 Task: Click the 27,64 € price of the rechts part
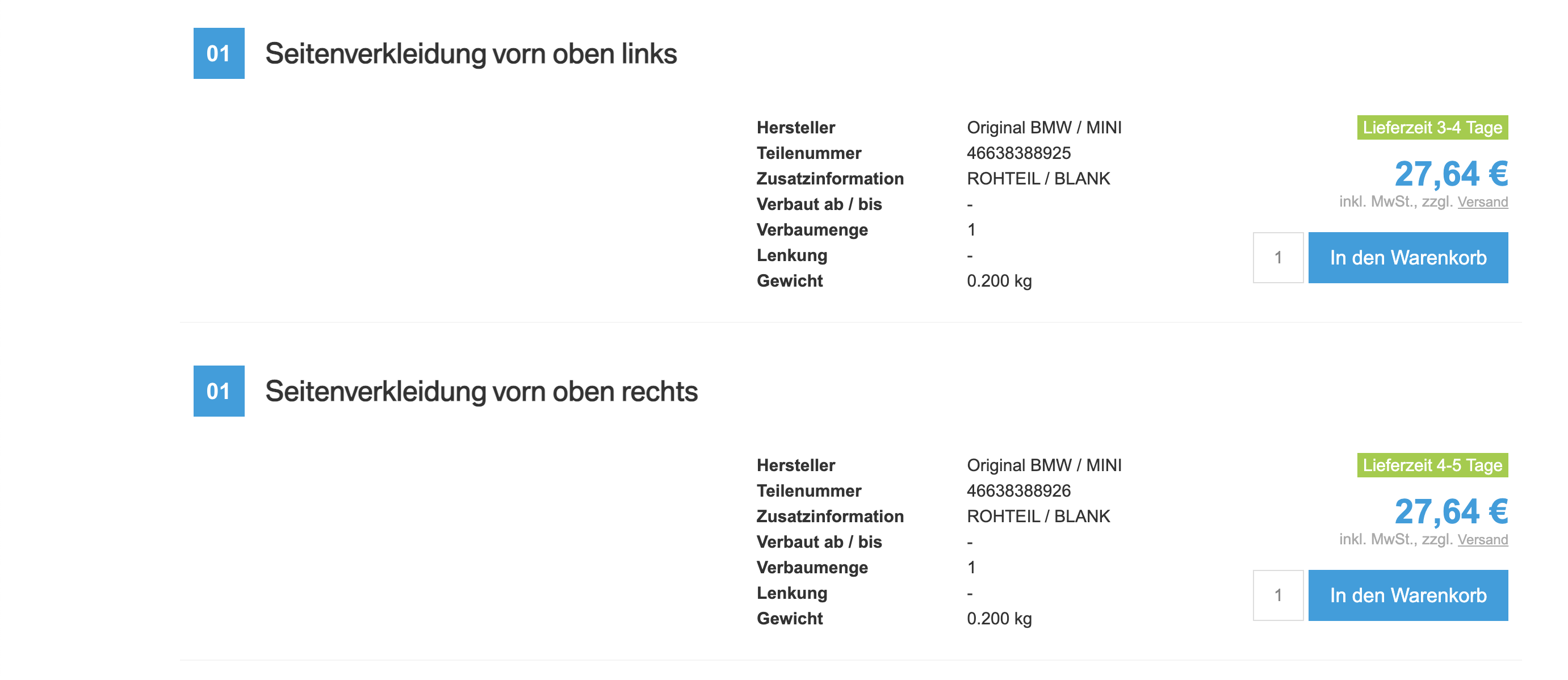1450,511
